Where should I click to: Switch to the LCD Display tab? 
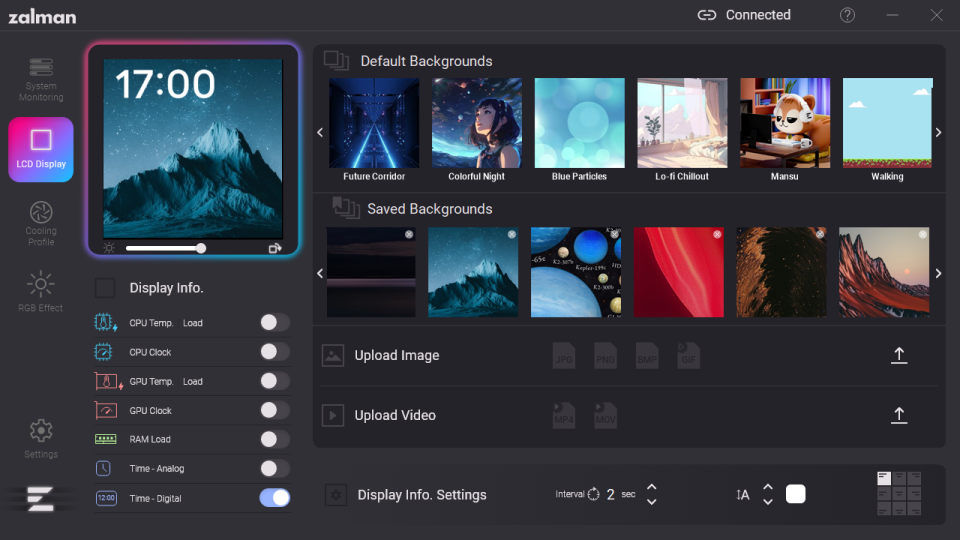[x=41, y=149]
